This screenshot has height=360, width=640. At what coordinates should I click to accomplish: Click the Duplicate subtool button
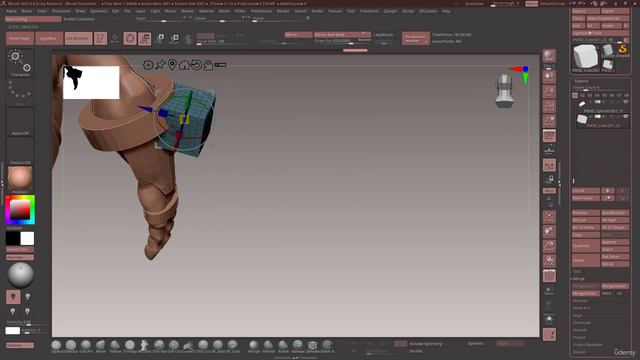[x=586, y=246]
